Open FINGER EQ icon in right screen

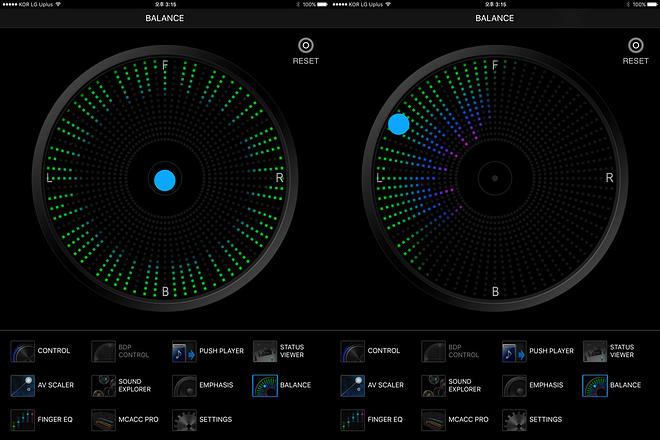coord(352,420)
